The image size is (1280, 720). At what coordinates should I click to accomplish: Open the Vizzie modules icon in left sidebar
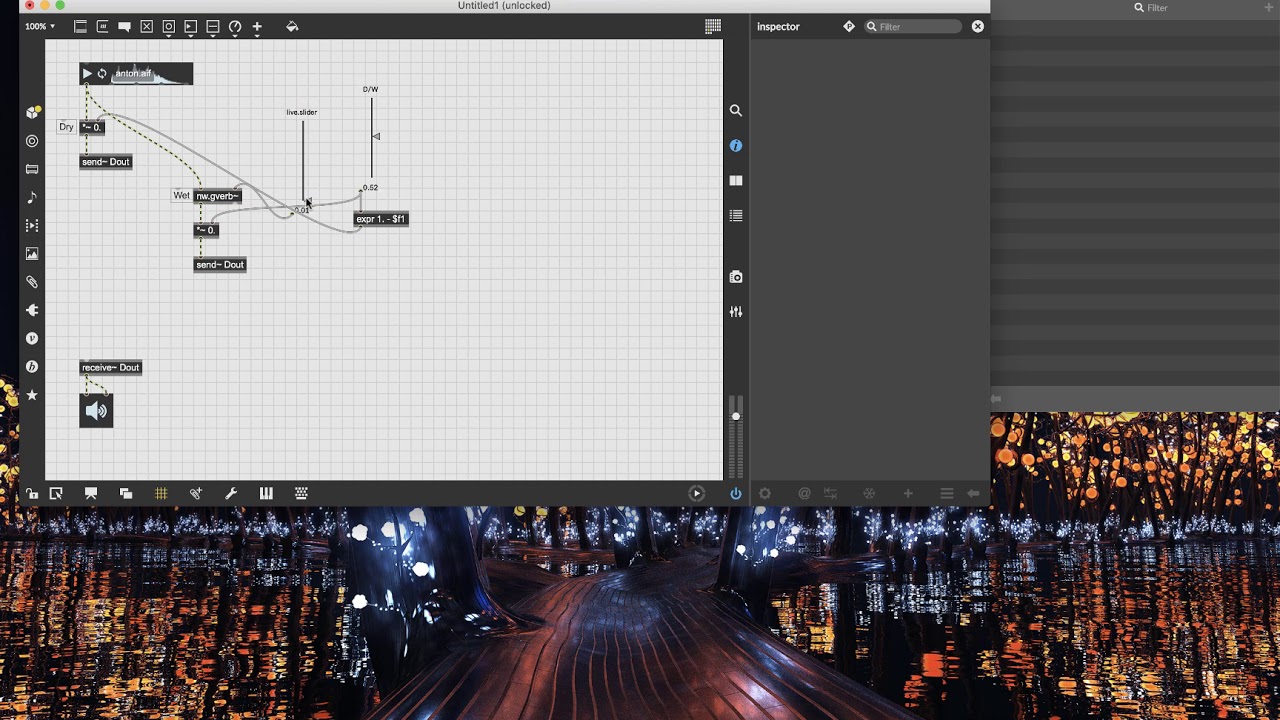click(x=32, y=338)
